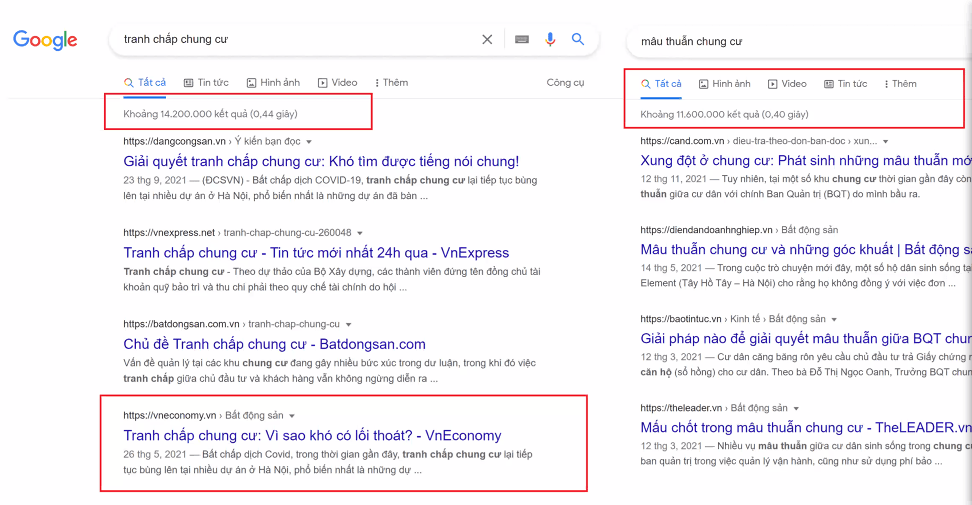
Task: Focus the 'mâu thuẫn chung cư' search field
Action: (x=800, y=42)
